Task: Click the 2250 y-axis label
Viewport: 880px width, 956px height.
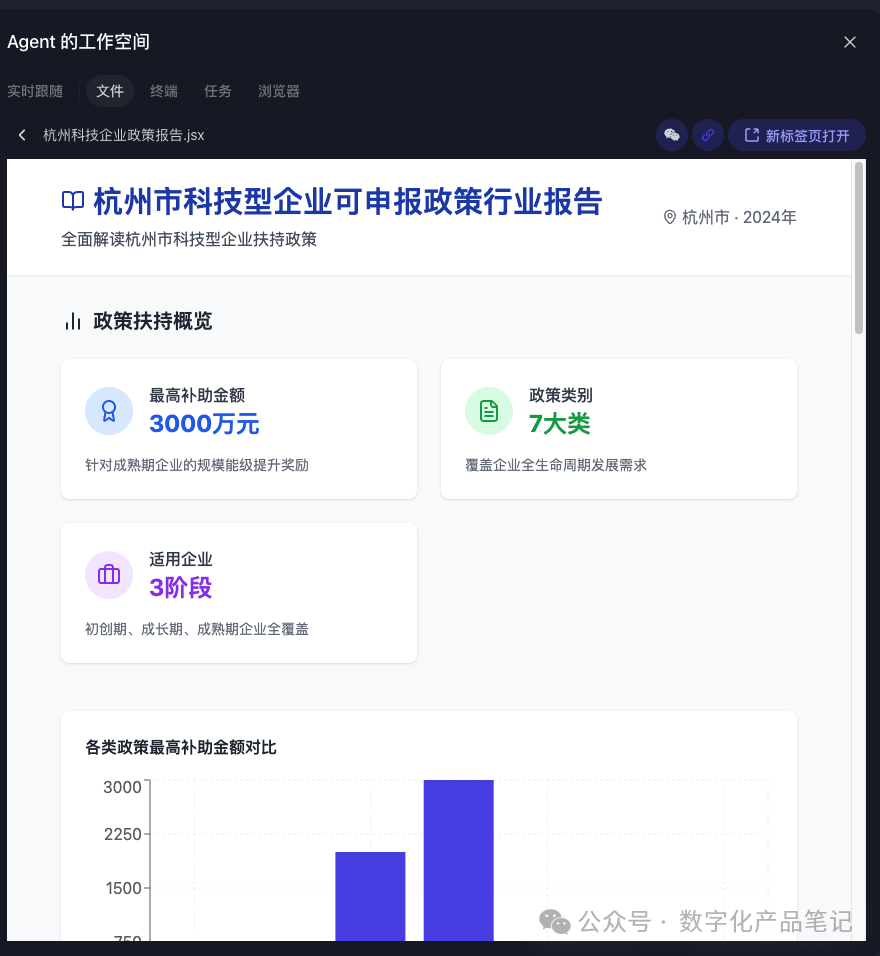Action: click(x=122, y=834)
